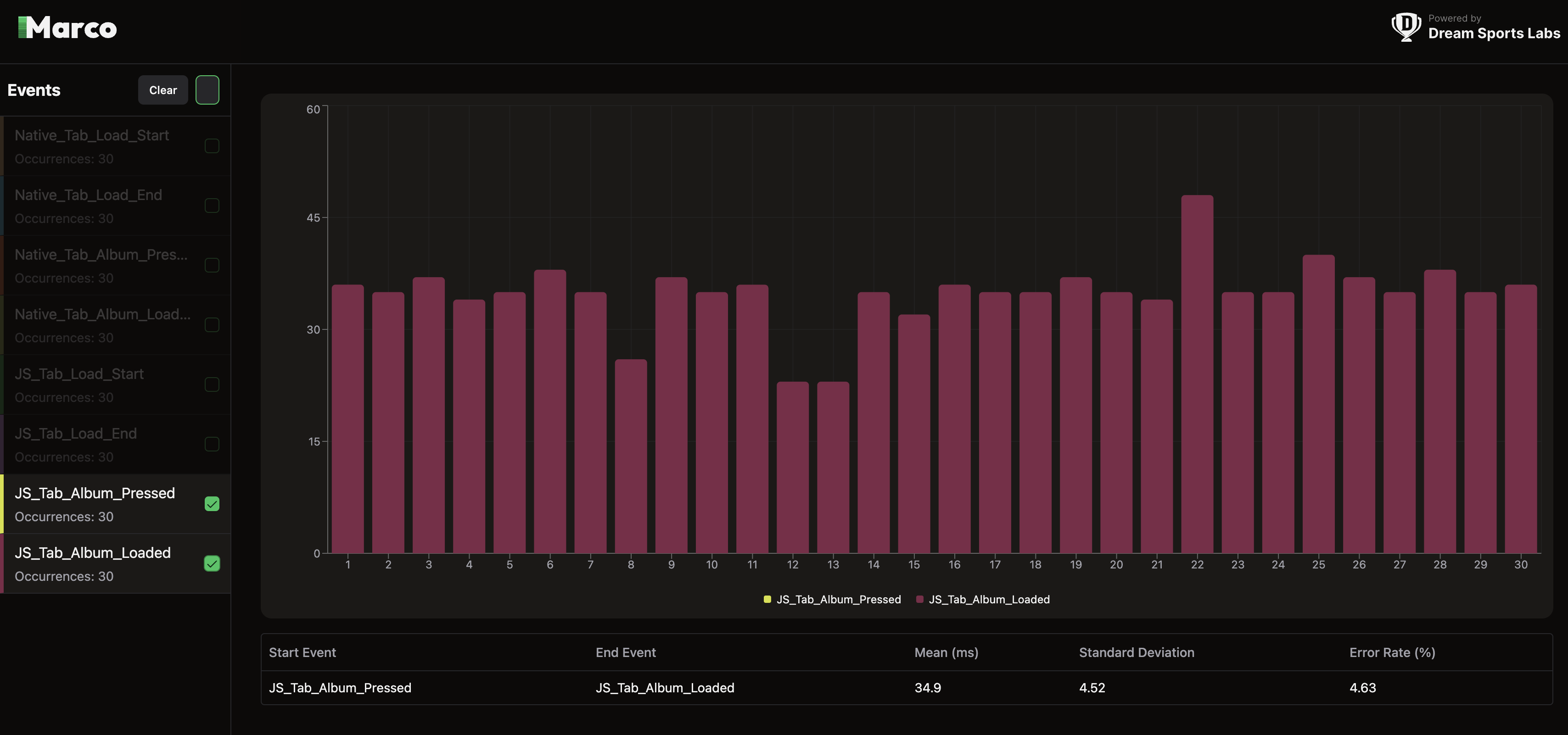This screenshot has width=1568, height=735.
Task: Click the Error Rate (%) column header
Action: pyautogui.click(x=1392, y=652)
